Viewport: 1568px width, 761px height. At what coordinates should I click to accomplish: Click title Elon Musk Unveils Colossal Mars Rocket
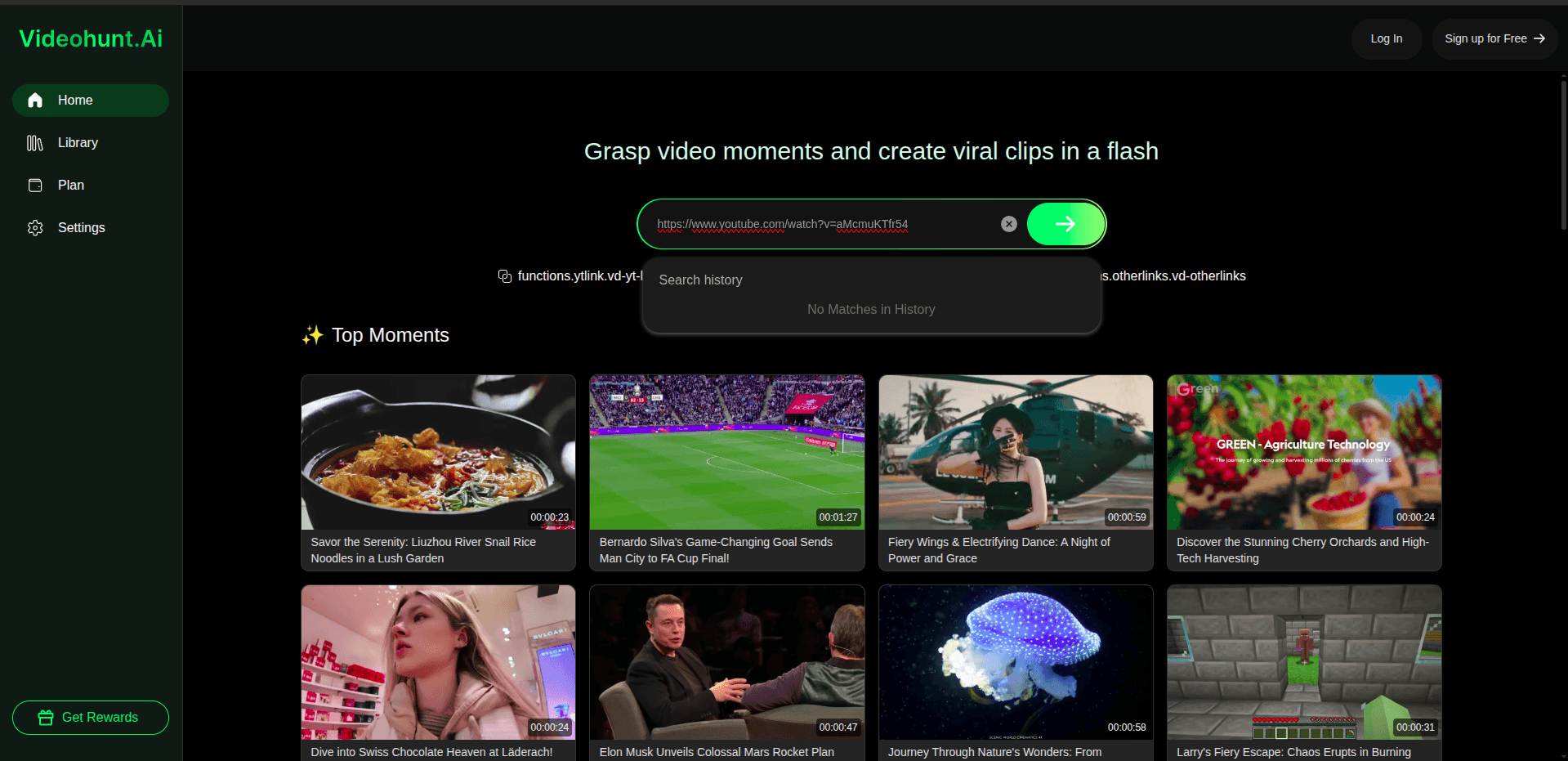717,752
